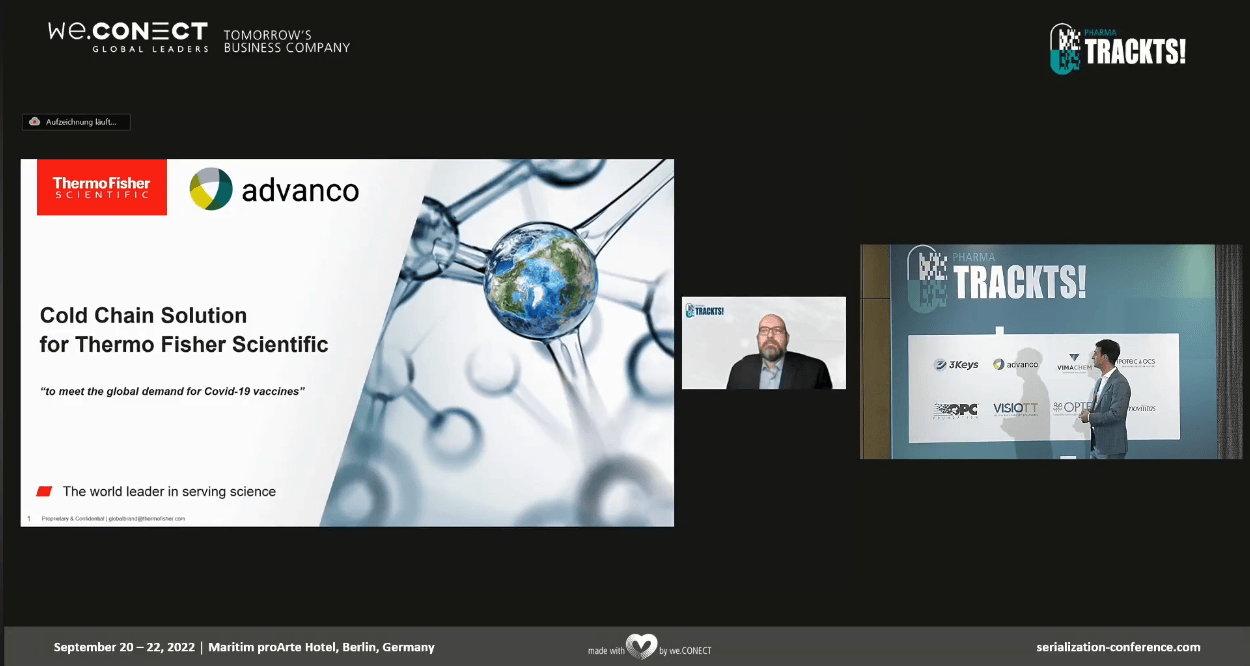1250x666 pixels.
Task: Click the red parallelogram beside the world leader tagline
Action: click(x=44, y=491)
